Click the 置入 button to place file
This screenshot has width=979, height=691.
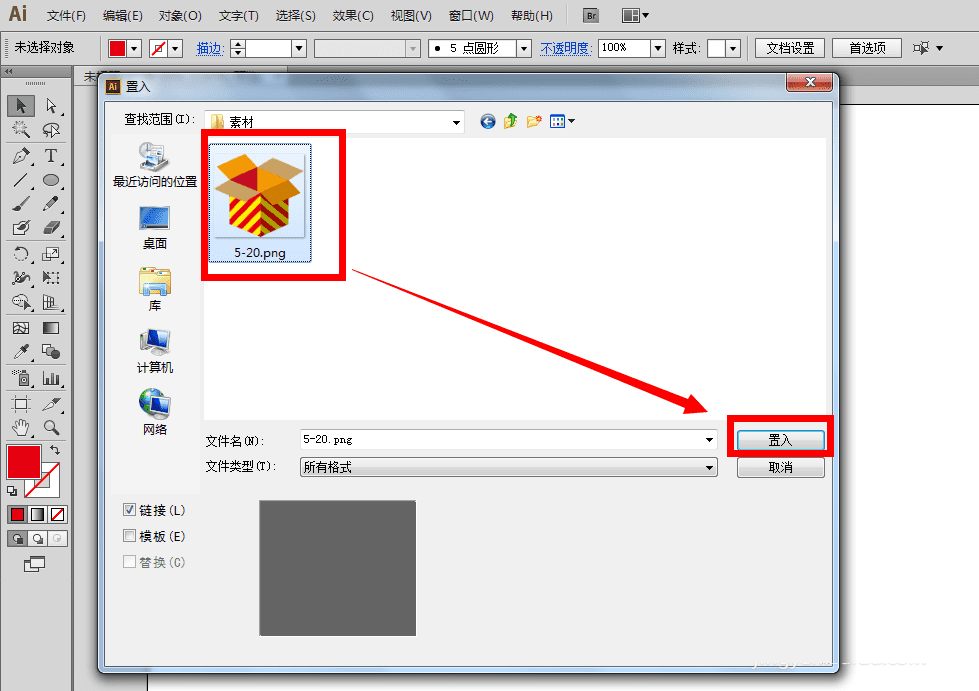click(x=780, y=440)
